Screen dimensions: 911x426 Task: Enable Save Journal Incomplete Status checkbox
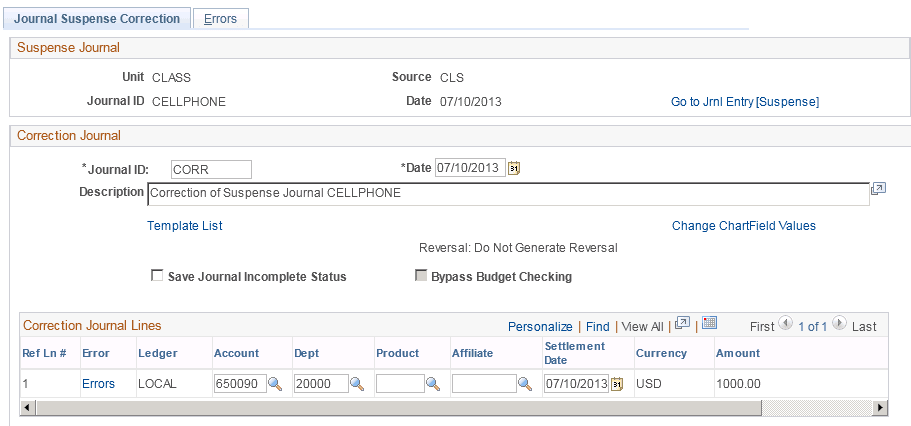tap(157, 275)
